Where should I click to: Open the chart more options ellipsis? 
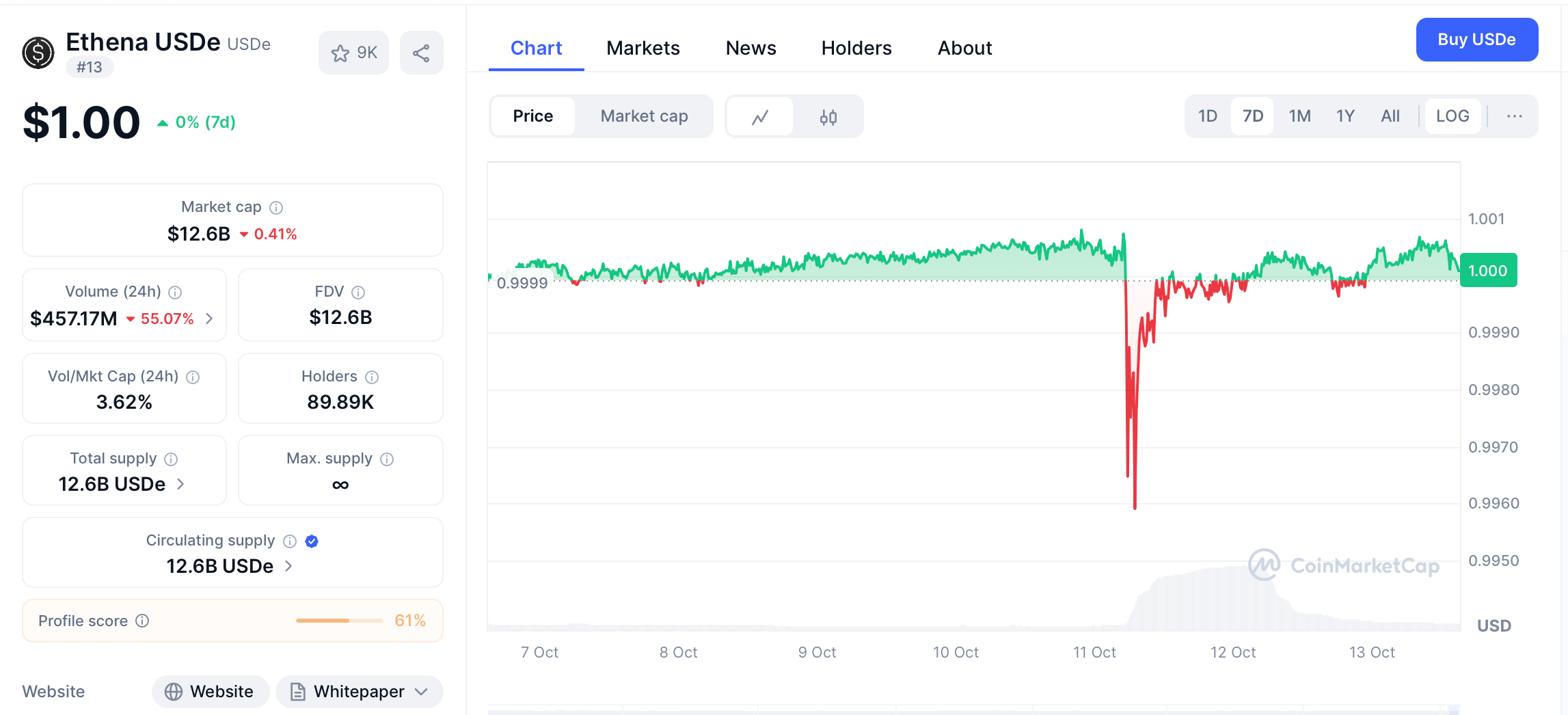point(1514,116)
